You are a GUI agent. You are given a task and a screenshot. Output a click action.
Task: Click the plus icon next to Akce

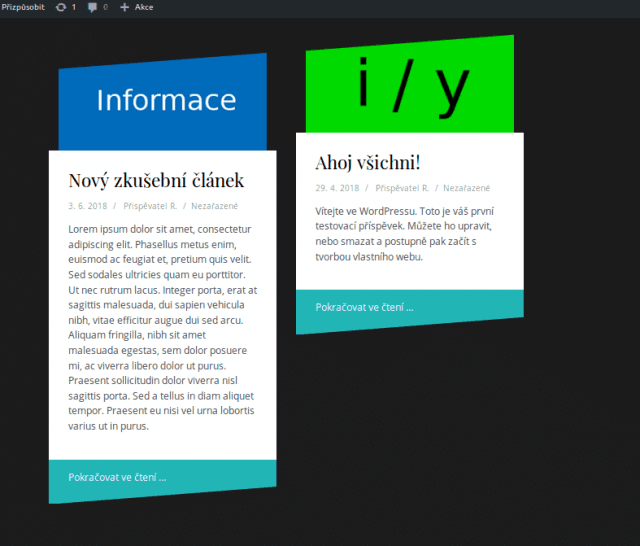point(124,7)
